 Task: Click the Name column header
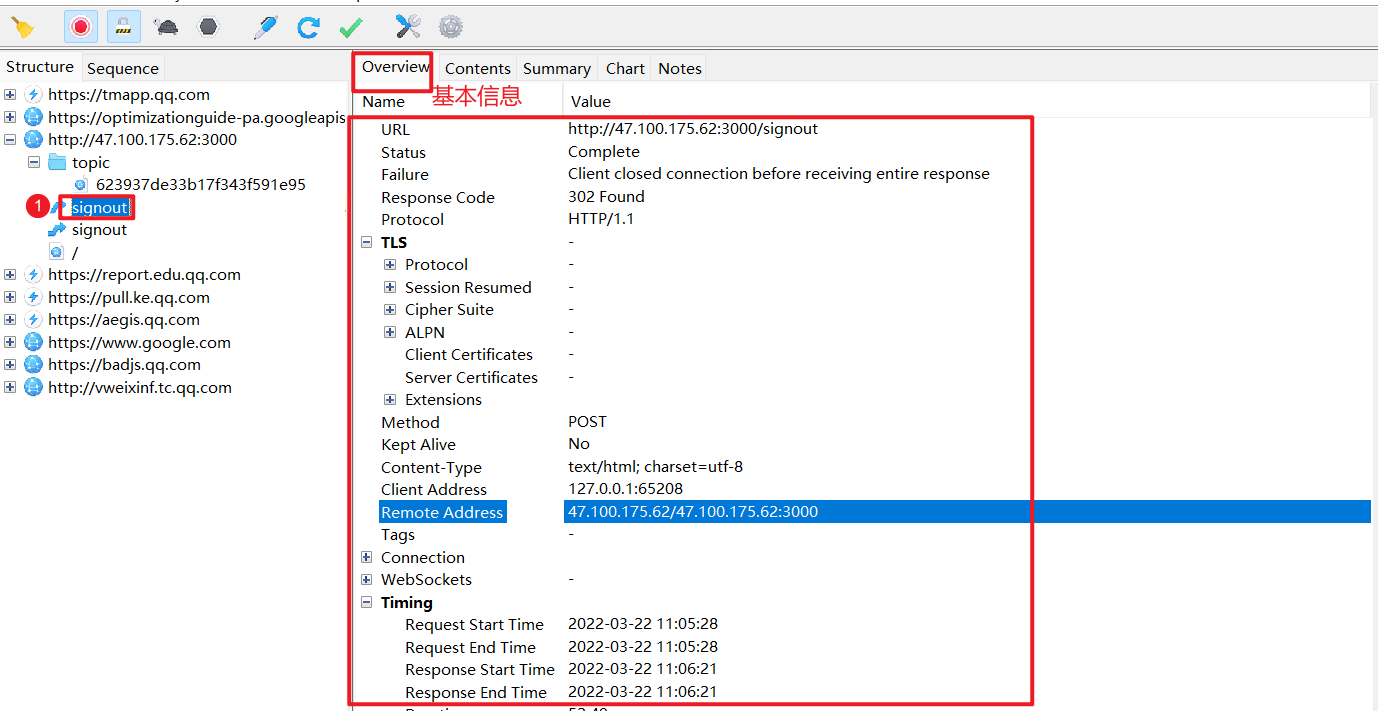[458, 101]
